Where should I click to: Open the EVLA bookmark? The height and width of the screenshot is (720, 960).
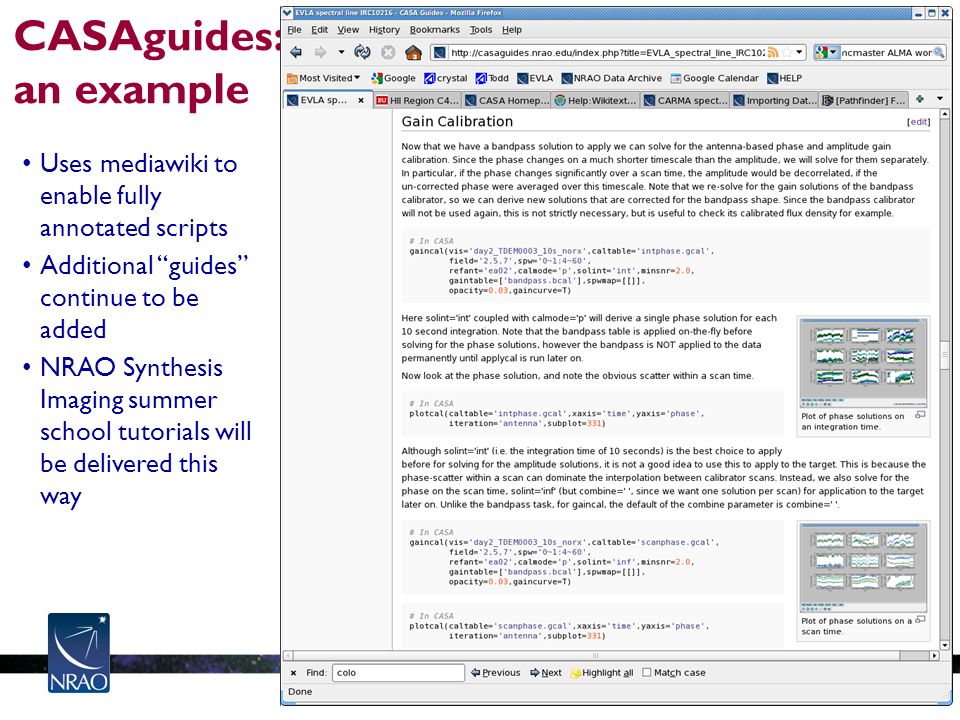click(535, 78)
